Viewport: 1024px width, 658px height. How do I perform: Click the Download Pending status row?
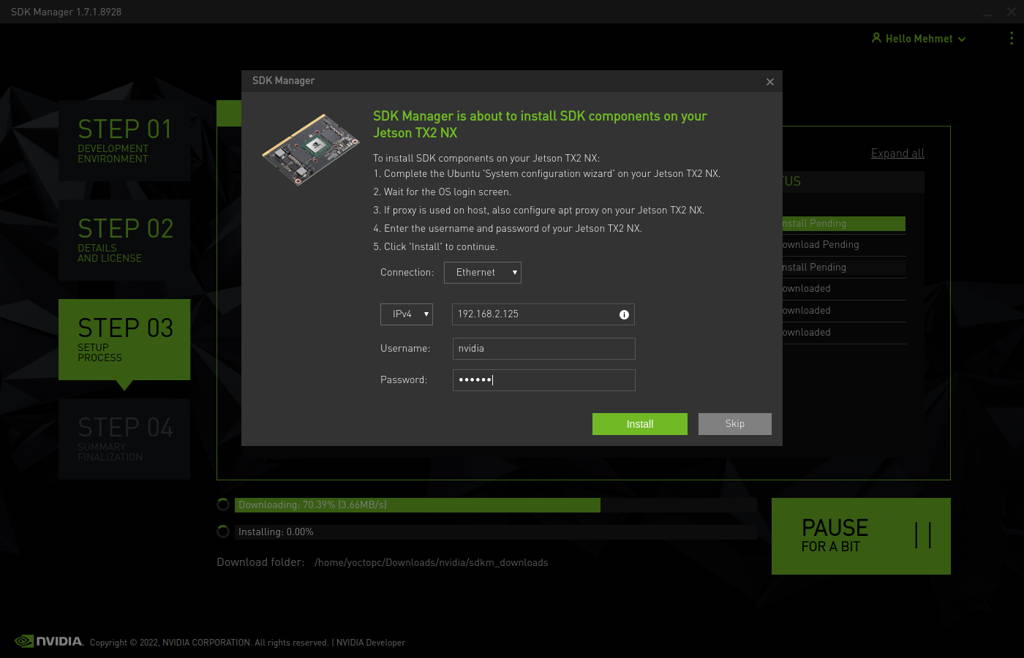point(844,245)
